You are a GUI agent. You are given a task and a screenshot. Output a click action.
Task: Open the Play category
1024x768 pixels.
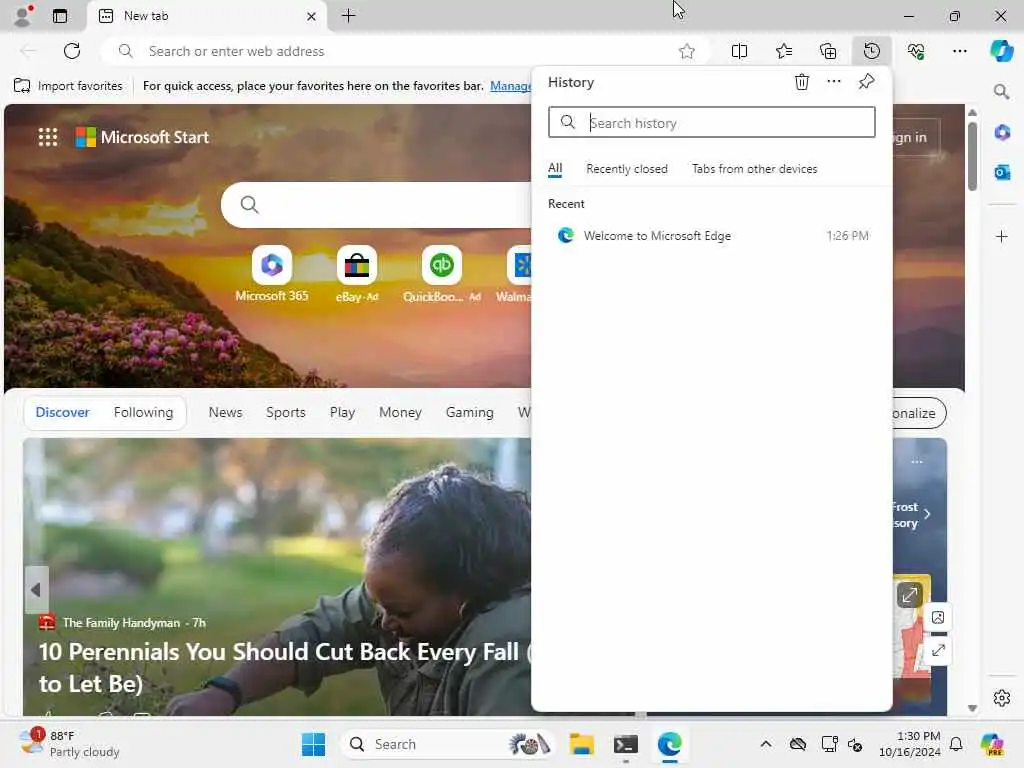pyautogui.click(x=342, y=413)
